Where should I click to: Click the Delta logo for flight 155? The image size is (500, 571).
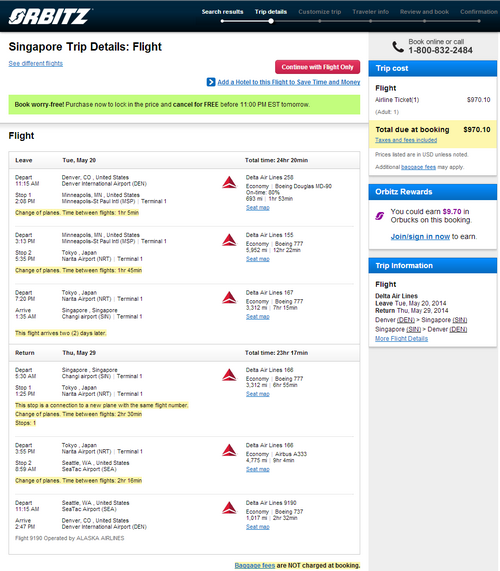(x=229, y=240)
